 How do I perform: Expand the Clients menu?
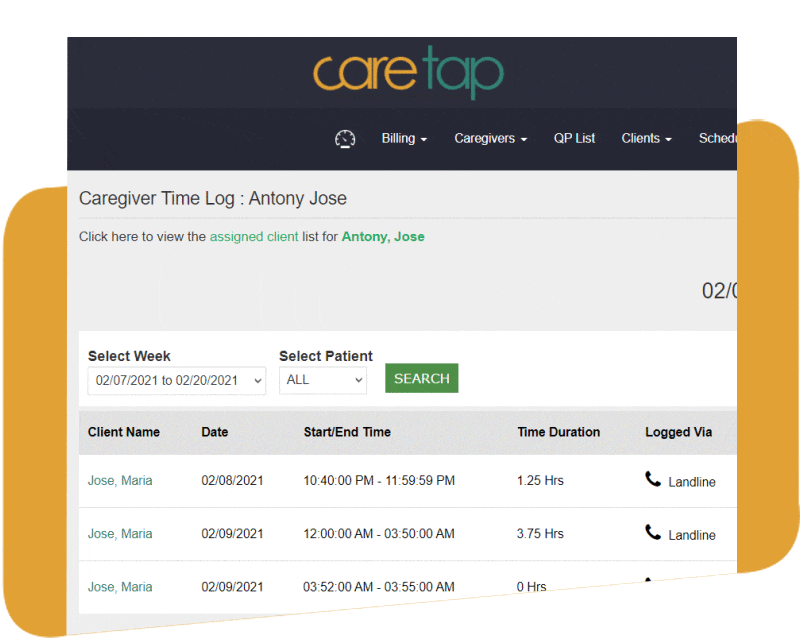[x=646, y=139]
